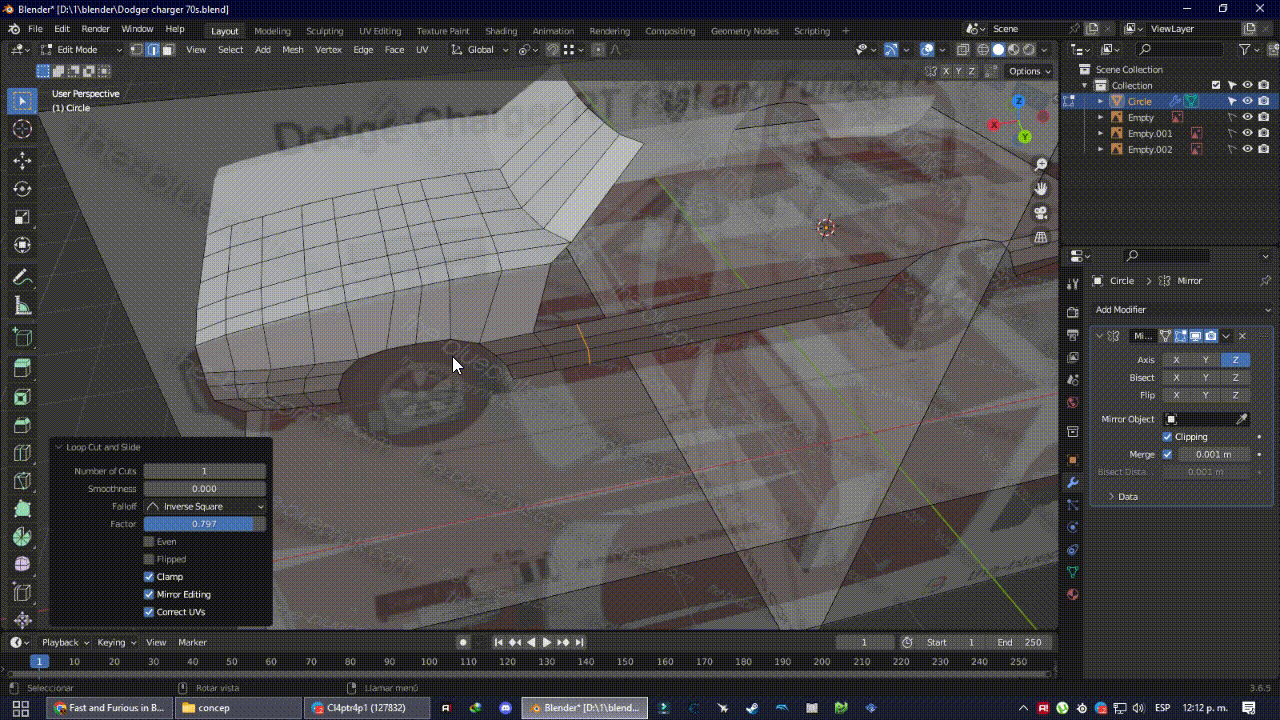The image size is (1280, 720).
Task: Enable the Even checkbox
Action: click(149, 542)
